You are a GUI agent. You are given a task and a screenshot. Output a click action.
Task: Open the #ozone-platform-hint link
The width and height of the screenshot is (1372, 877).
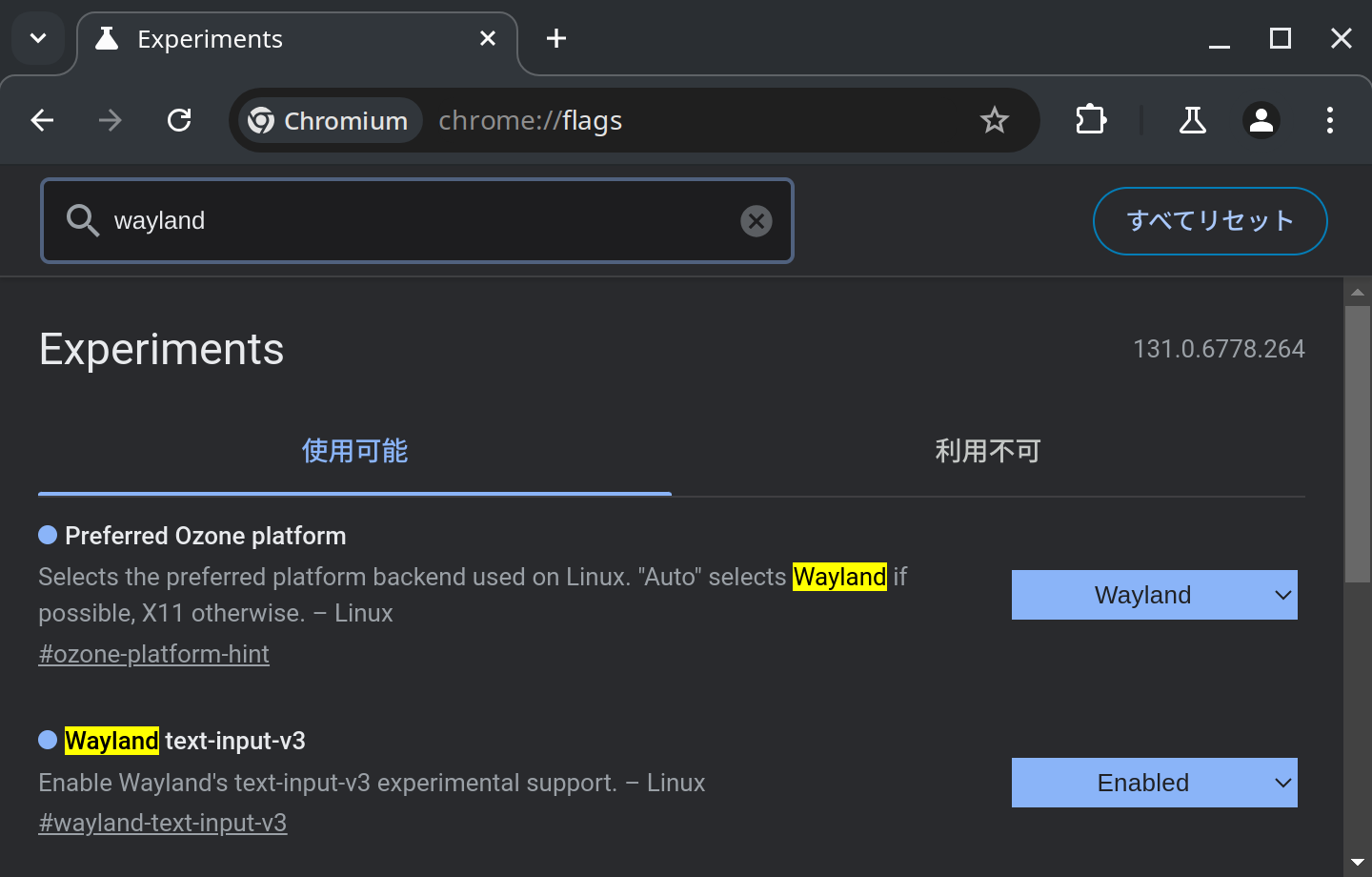[x=153, y=654]
